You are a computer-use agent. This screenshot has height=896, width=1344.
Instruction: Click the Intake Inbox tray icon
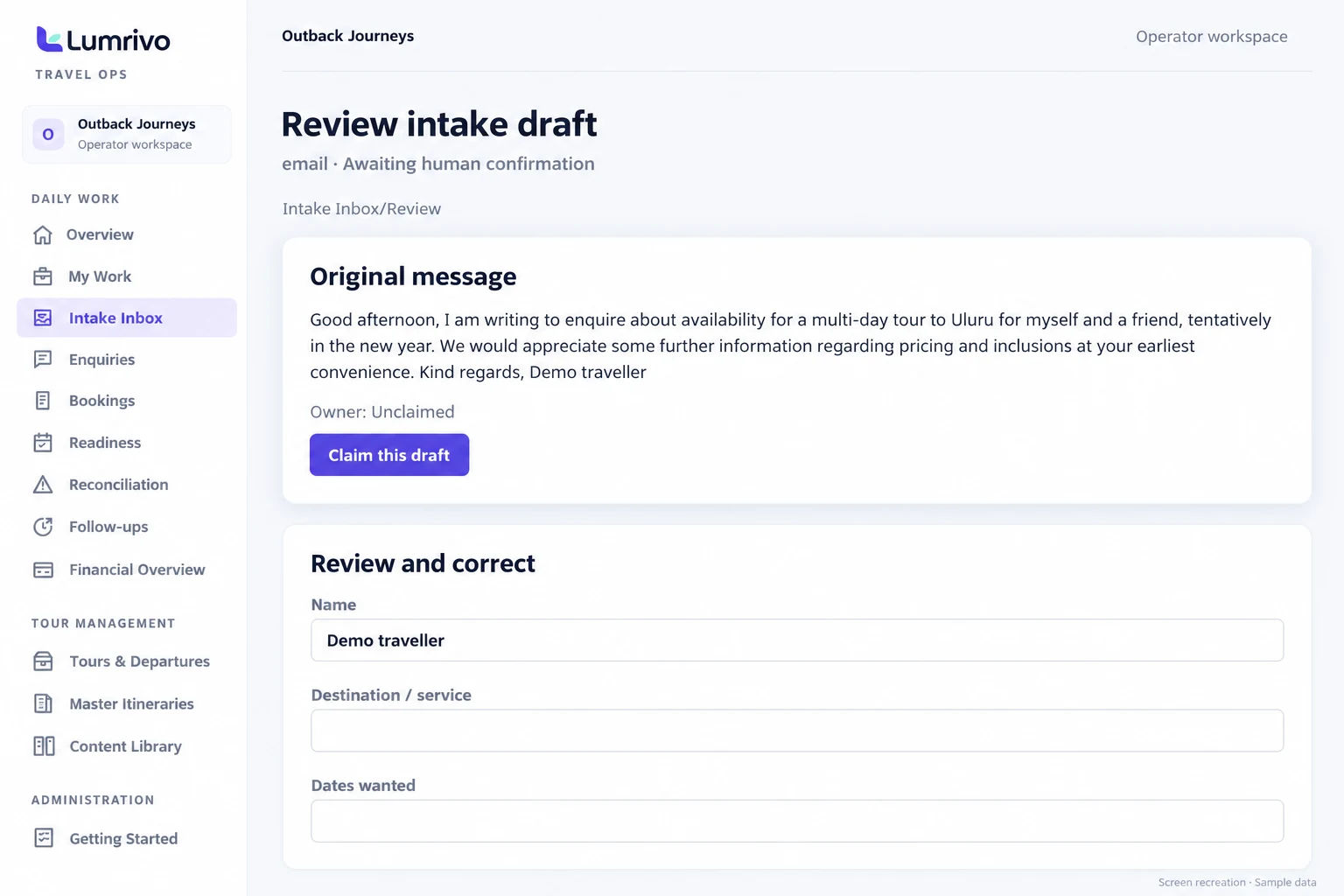43,318
